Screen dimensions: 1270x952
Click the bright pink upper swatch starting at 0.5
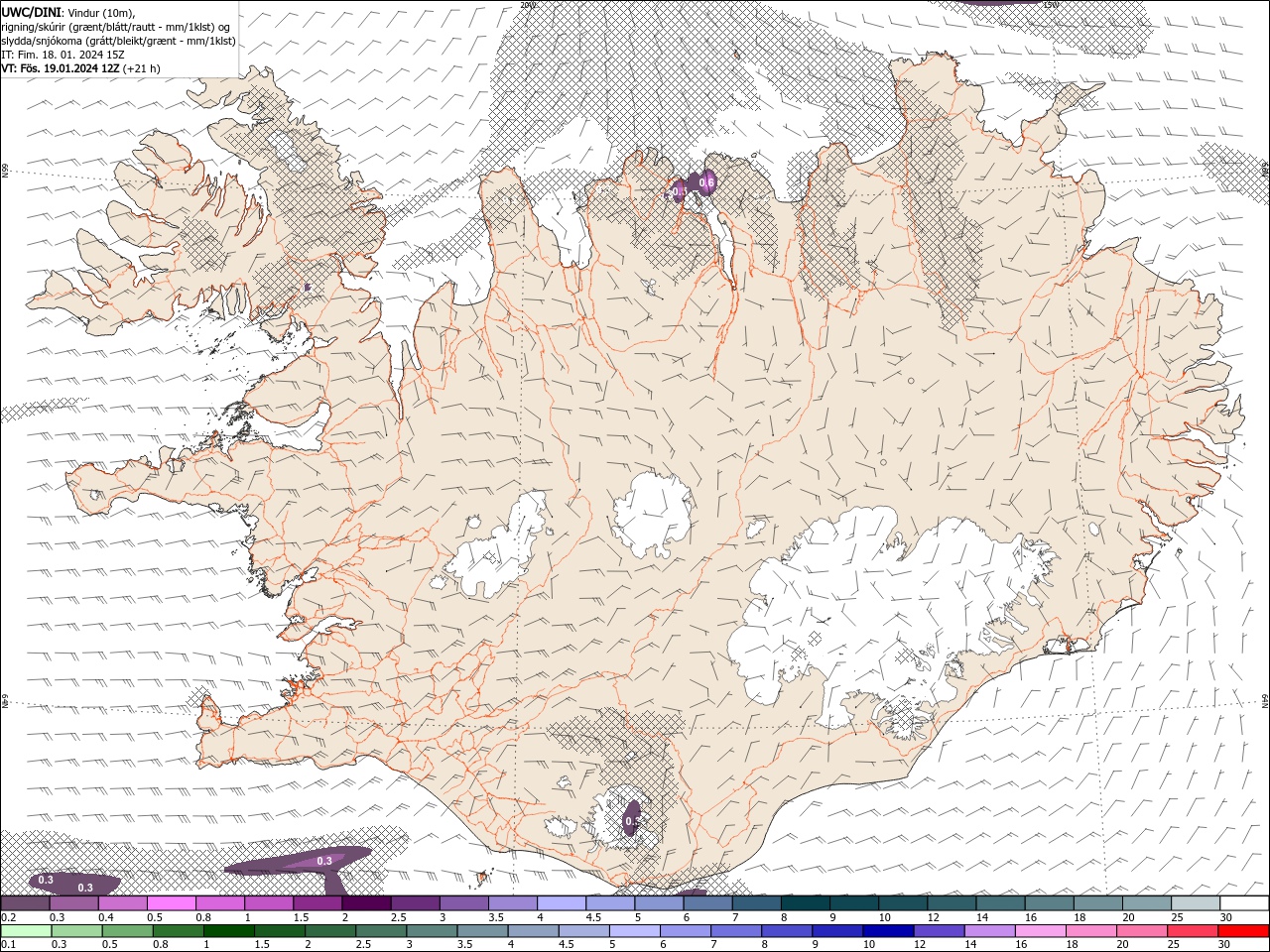[x=171, y=903]
